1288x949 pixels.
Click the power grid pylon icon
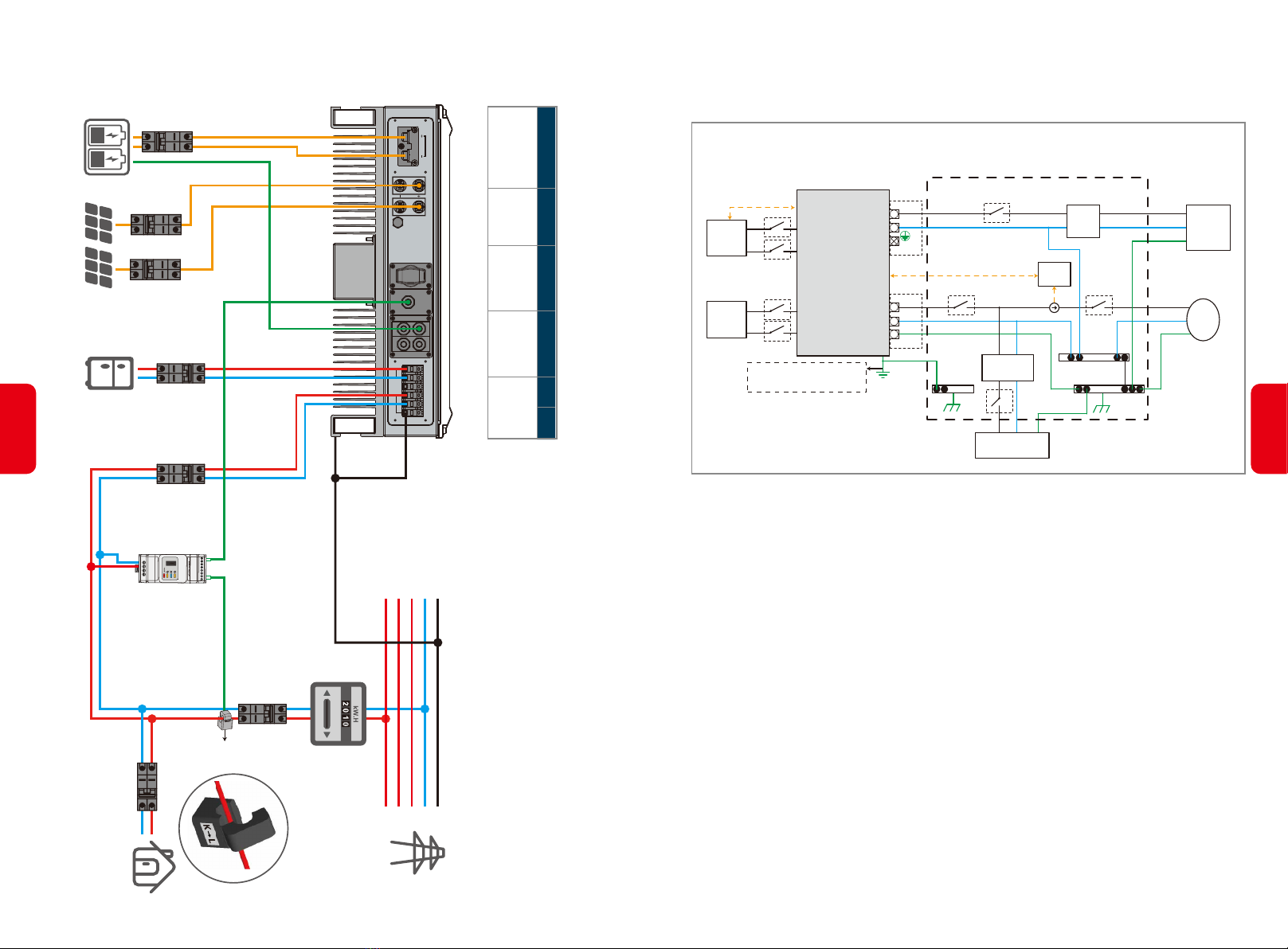point(417,853)
